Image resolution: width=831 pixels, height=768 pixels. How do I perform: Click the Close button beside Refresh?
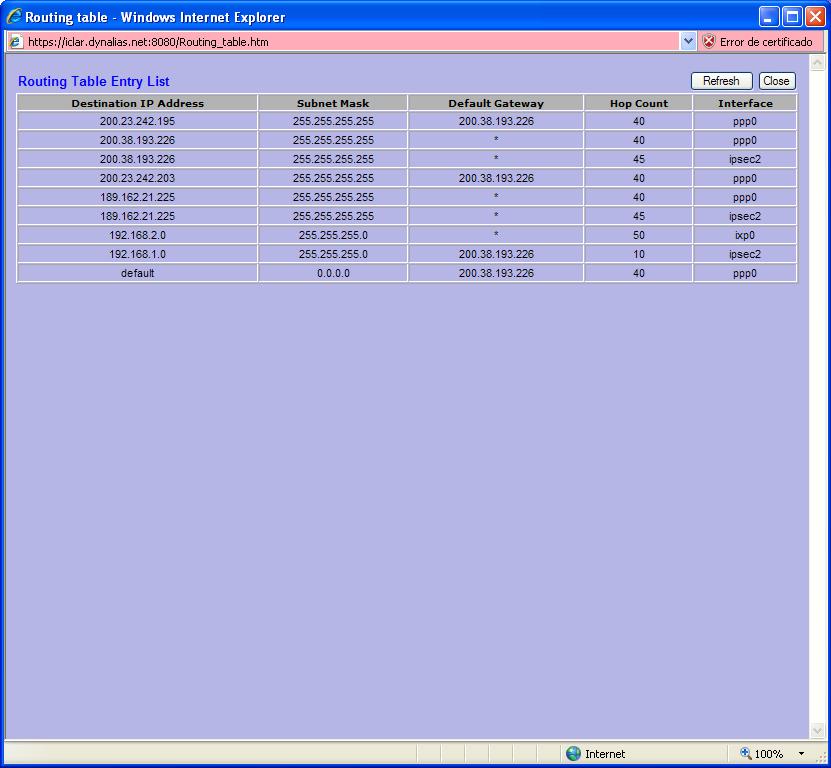[x=776, y=81]
